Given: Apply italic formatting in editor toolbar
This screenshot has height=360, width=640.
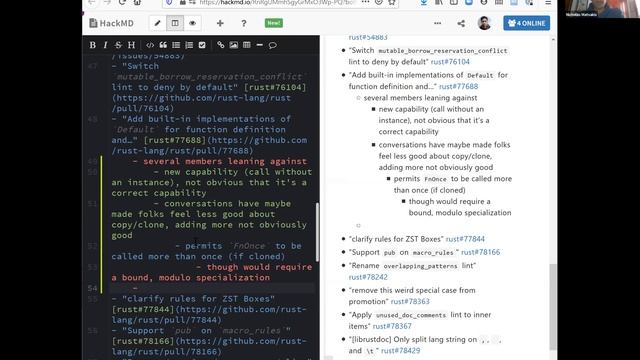Looking at the screenshot, I should click(105, 45).
